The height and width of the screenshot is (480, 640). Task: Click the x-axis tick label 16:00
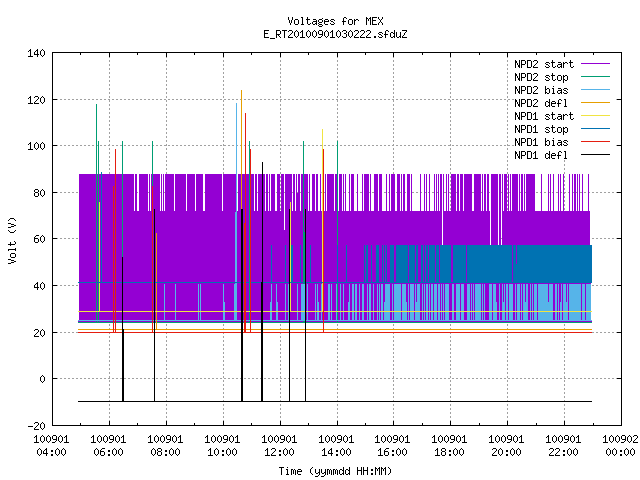point(393,453)
